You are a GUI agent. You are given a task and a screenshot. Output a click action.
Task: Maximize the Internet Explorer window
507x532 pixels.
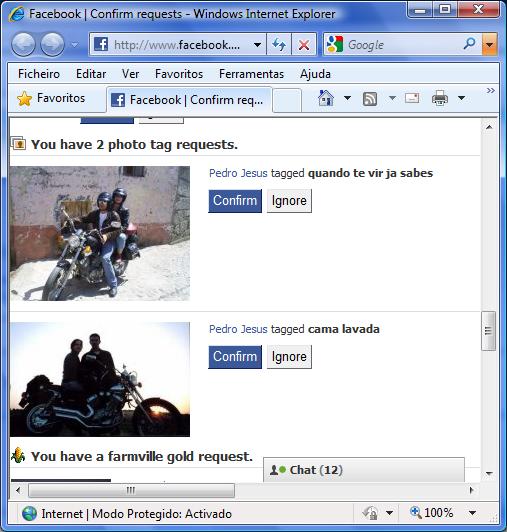click(x=445, y=10)
